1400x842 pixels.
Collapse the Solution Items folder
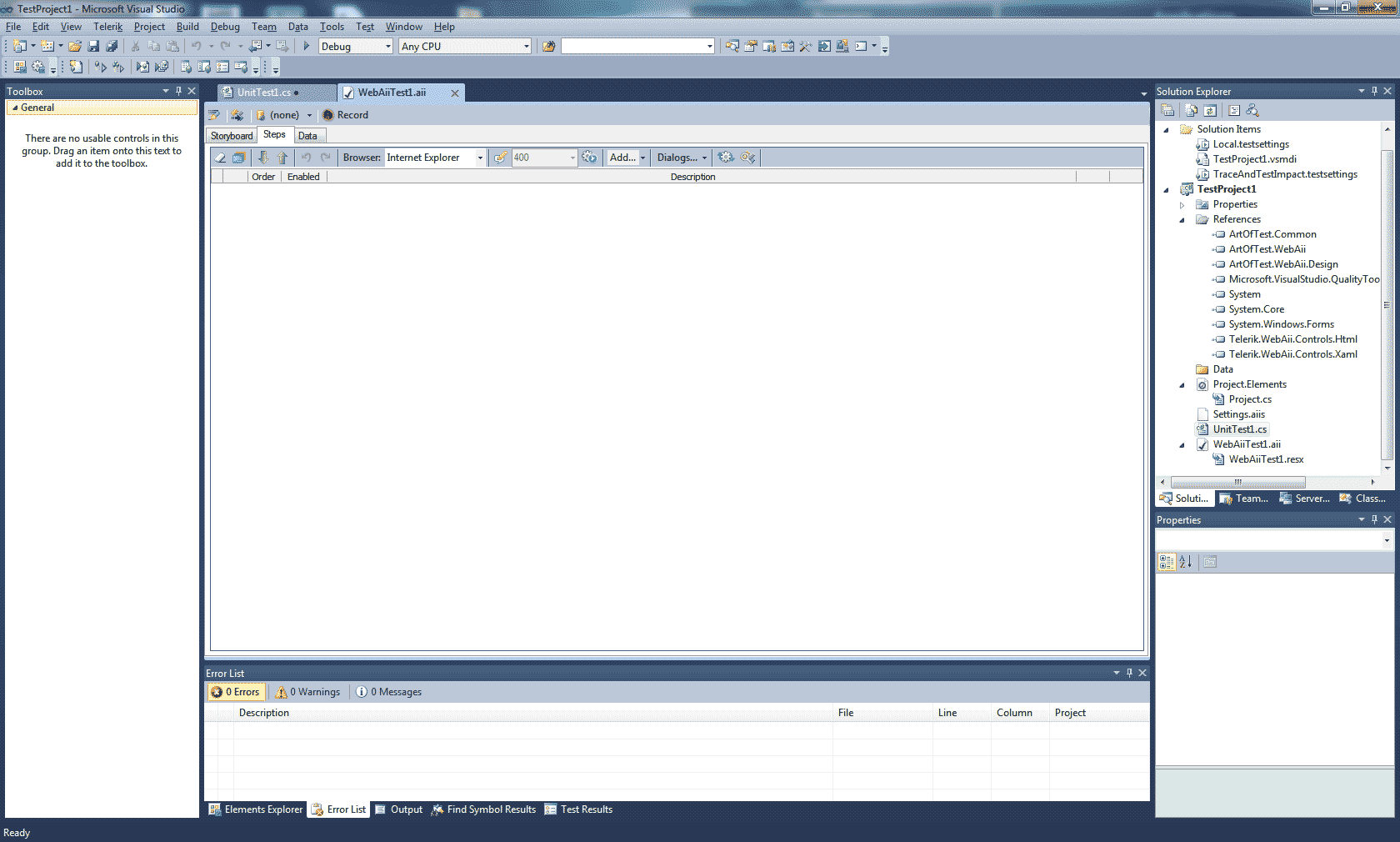(x=1166, y=130)
